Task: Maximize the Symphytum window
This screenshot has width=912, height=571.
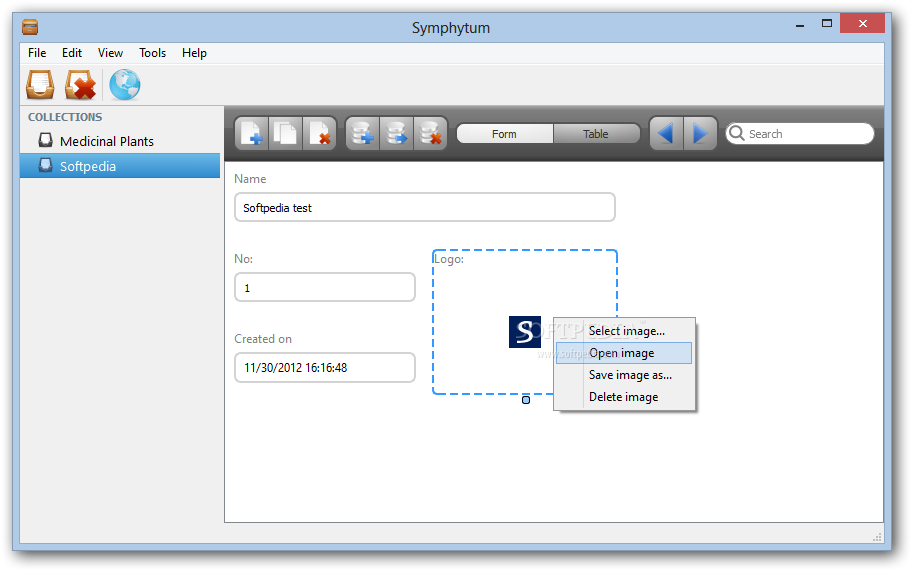Action: (x=826, y=24)
